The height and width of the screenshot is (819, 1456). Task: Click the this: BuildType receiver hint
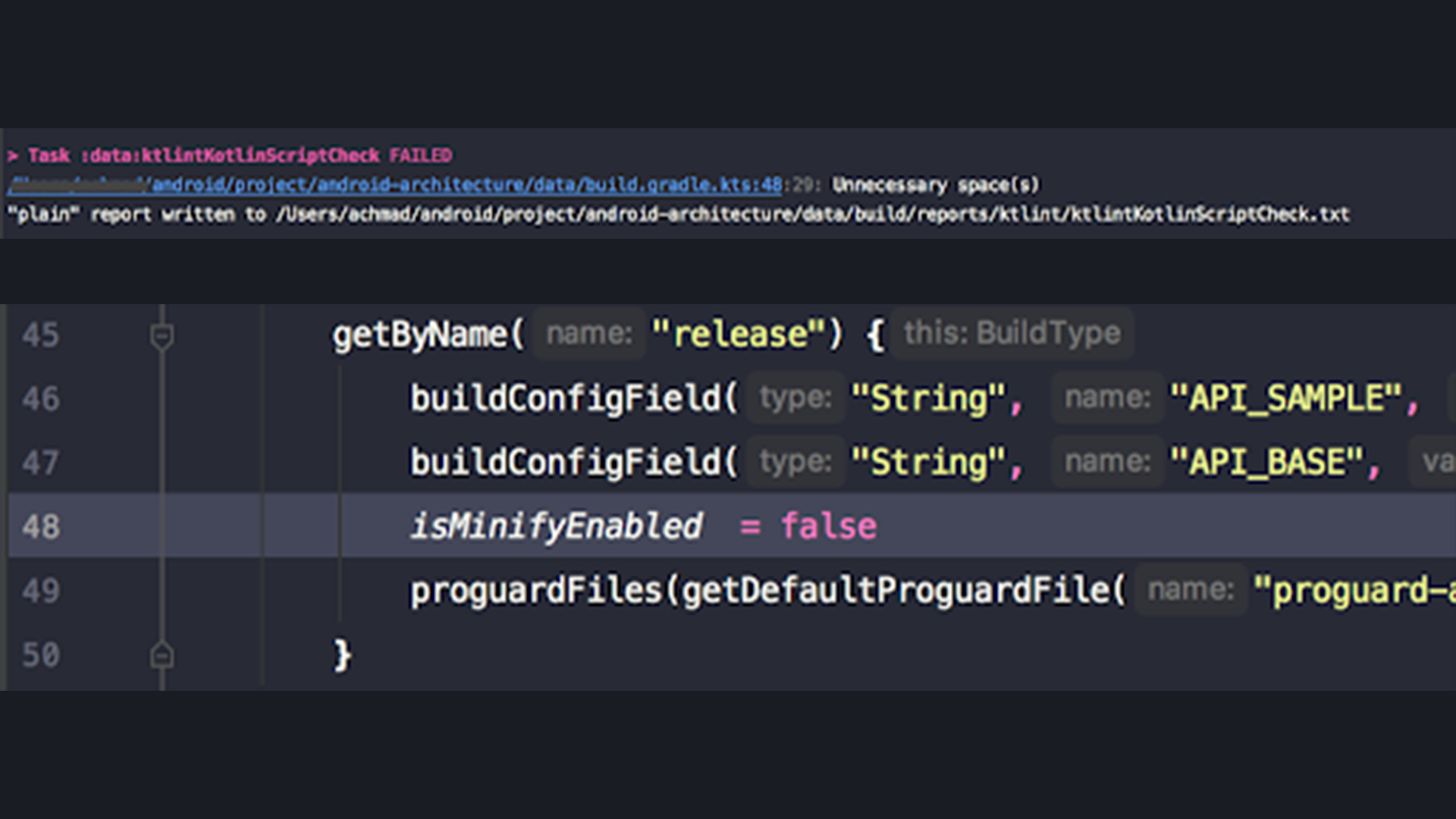click(x=1012, y=332)
